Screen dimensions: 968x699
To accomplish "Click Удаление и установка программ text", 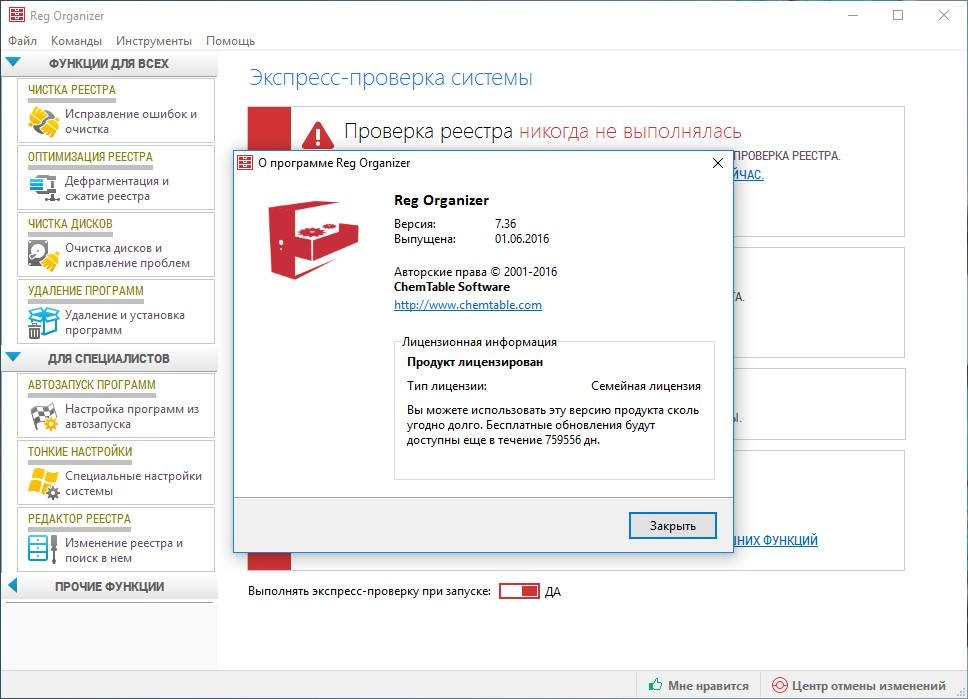I will [125, 322].
